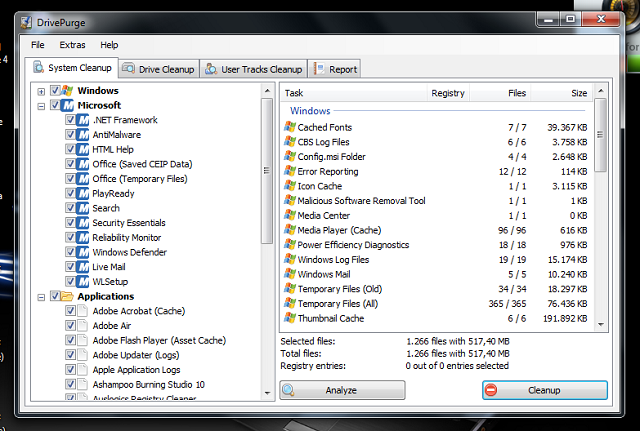Click the Config.msi Folder row icon
This screenshot has height=431, width=640.
click(x=290, y=156)
